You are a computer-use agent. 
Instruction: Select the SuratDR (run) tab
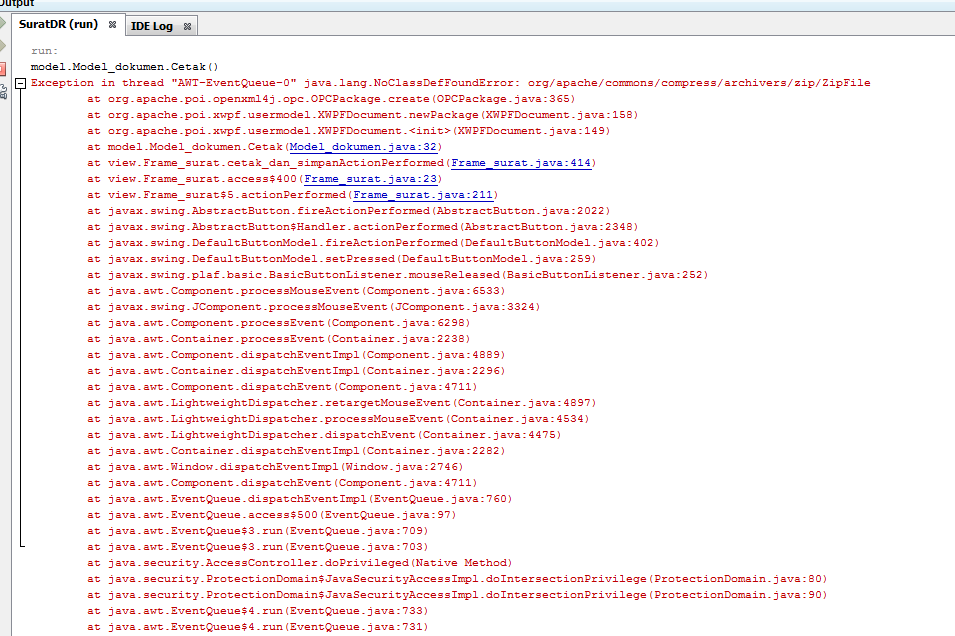[x=60, y=26]
